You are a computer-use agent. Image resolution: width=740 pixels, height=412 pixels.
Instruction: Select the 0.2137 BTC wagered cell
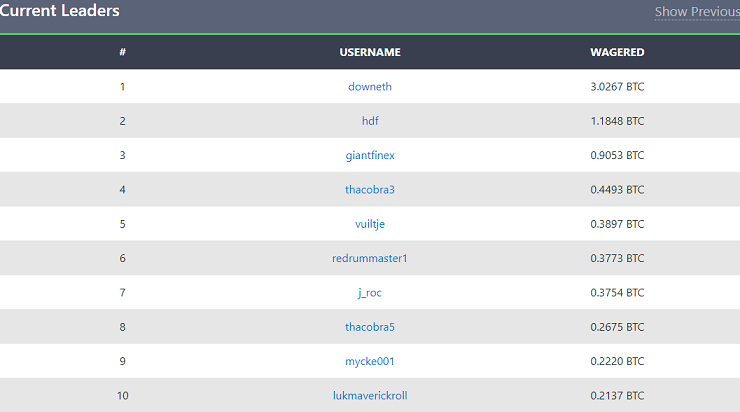click(x=617, y=395)
